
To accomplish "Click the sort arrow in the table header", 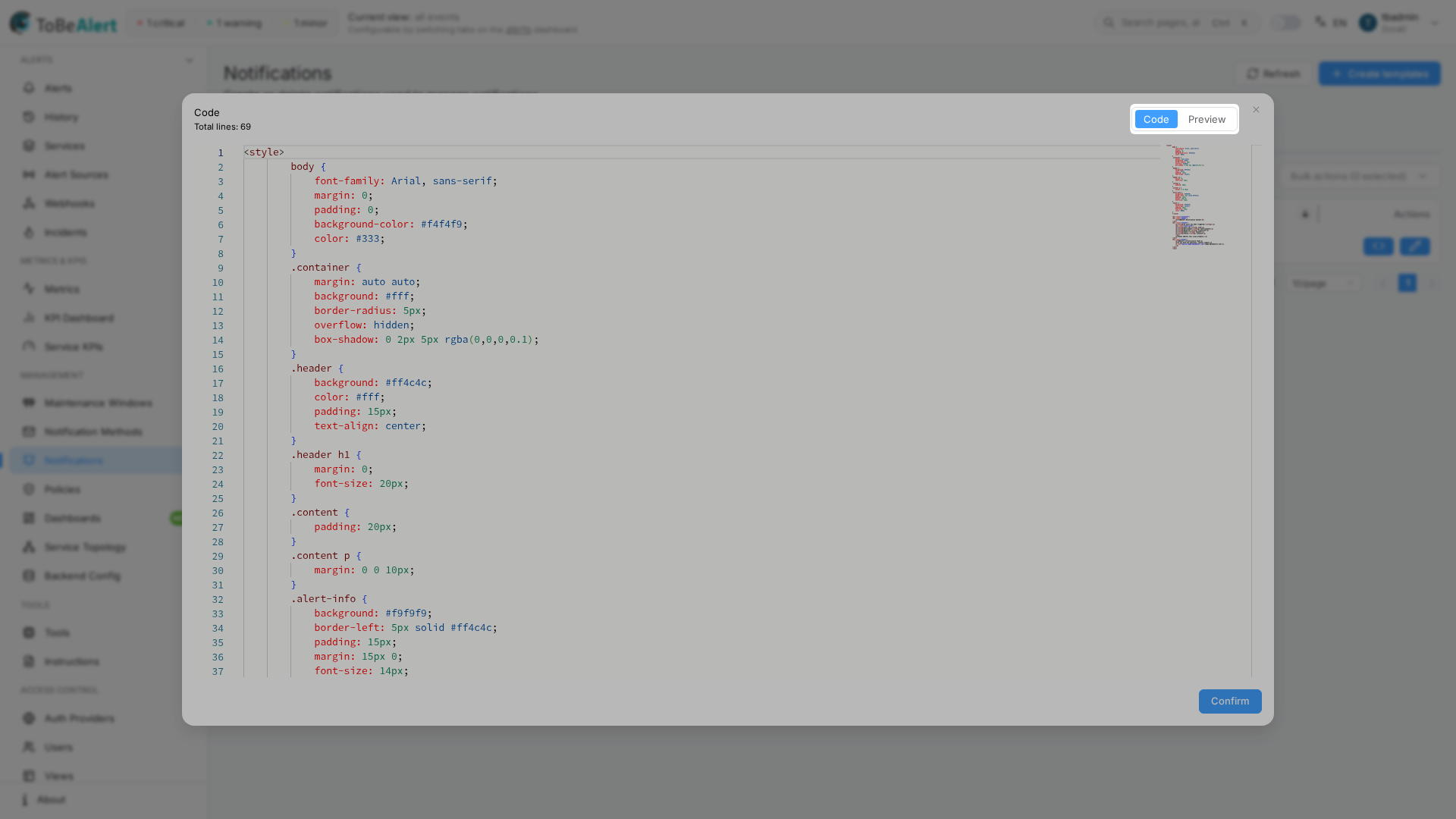I will 1305,215.
